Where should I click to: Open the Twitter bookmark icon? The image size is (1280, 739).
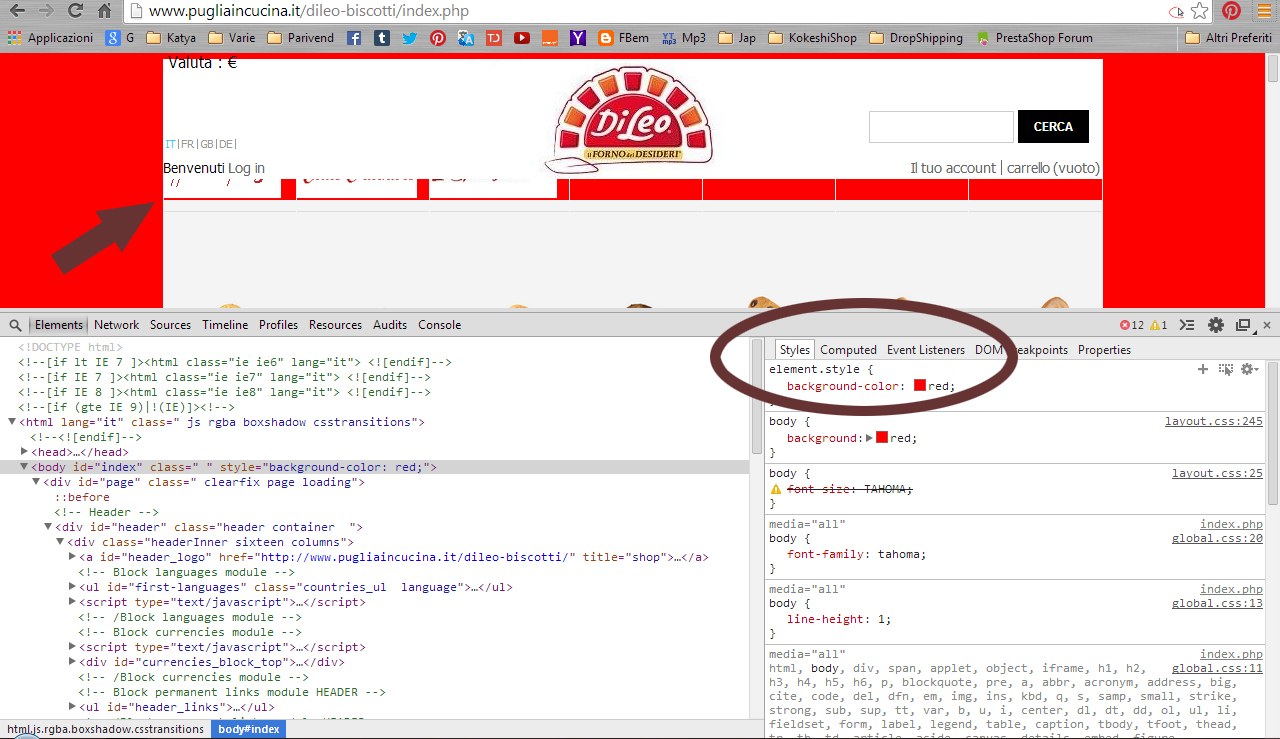[x=410, y=38]
